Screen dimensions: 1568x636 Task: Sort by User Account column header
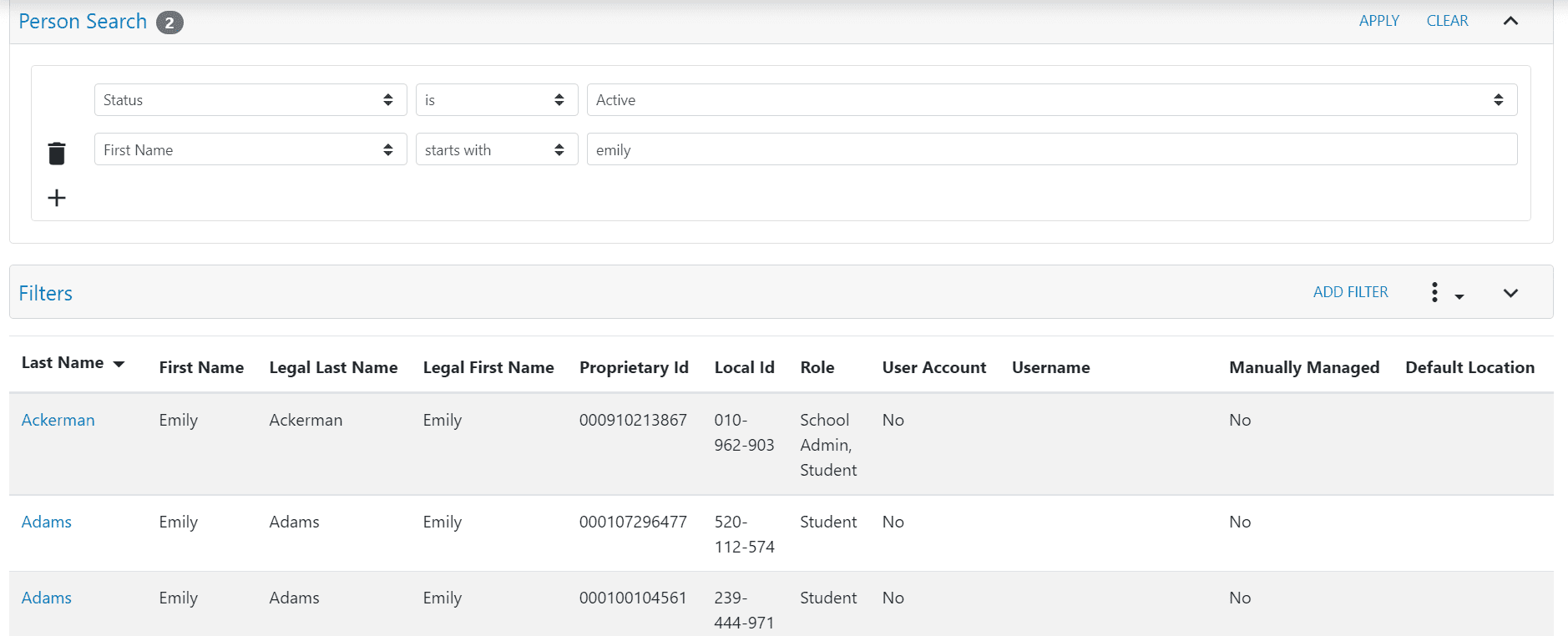point(933,367)
